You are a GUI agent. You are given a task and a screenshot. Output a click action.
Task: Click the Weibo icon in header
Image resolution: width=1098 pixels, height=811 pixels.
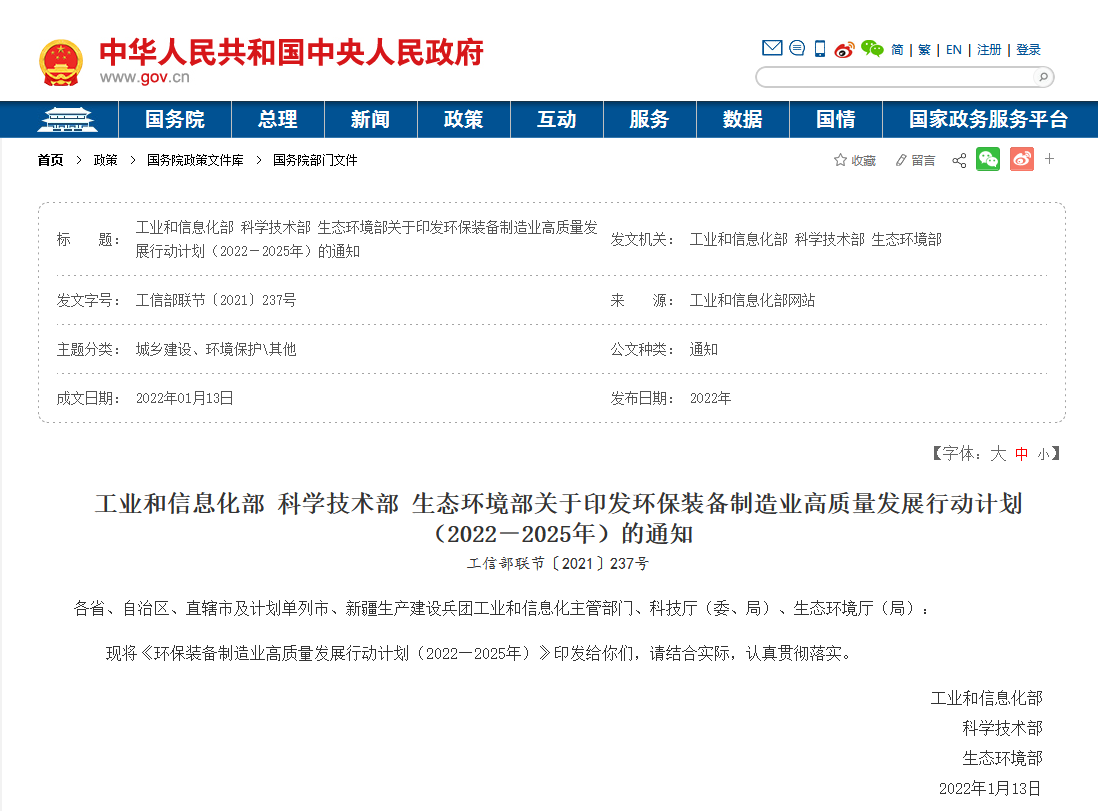click(x=844, y=49)
